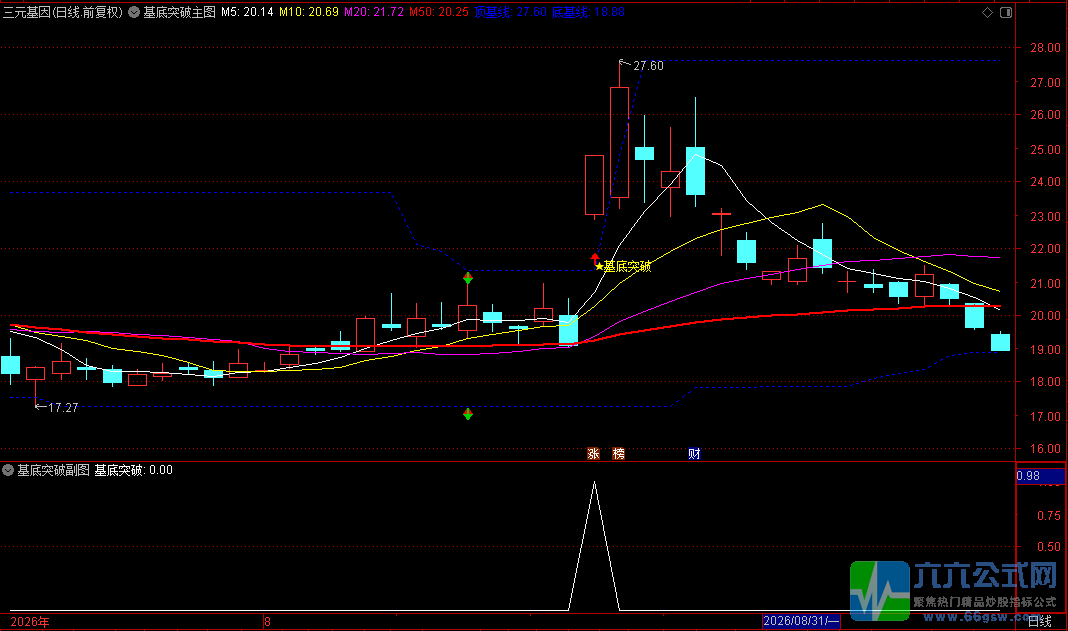Click the lower green diamond marker near 17.00
Viewport: 1068px width, 631px height.
click(x=468, y=414)
